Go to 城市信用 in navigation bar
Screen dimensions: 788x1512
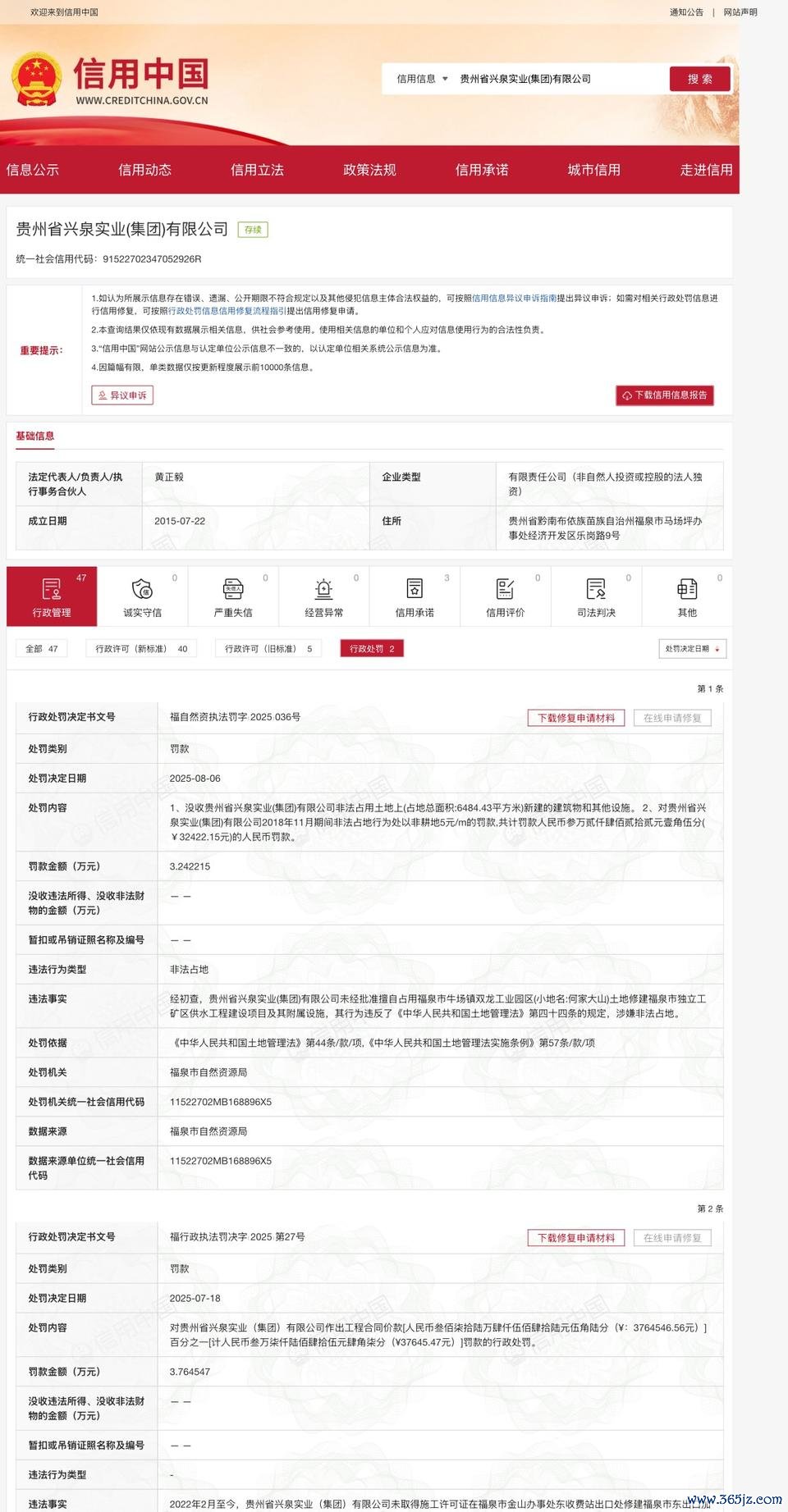[x=593, y=170]
